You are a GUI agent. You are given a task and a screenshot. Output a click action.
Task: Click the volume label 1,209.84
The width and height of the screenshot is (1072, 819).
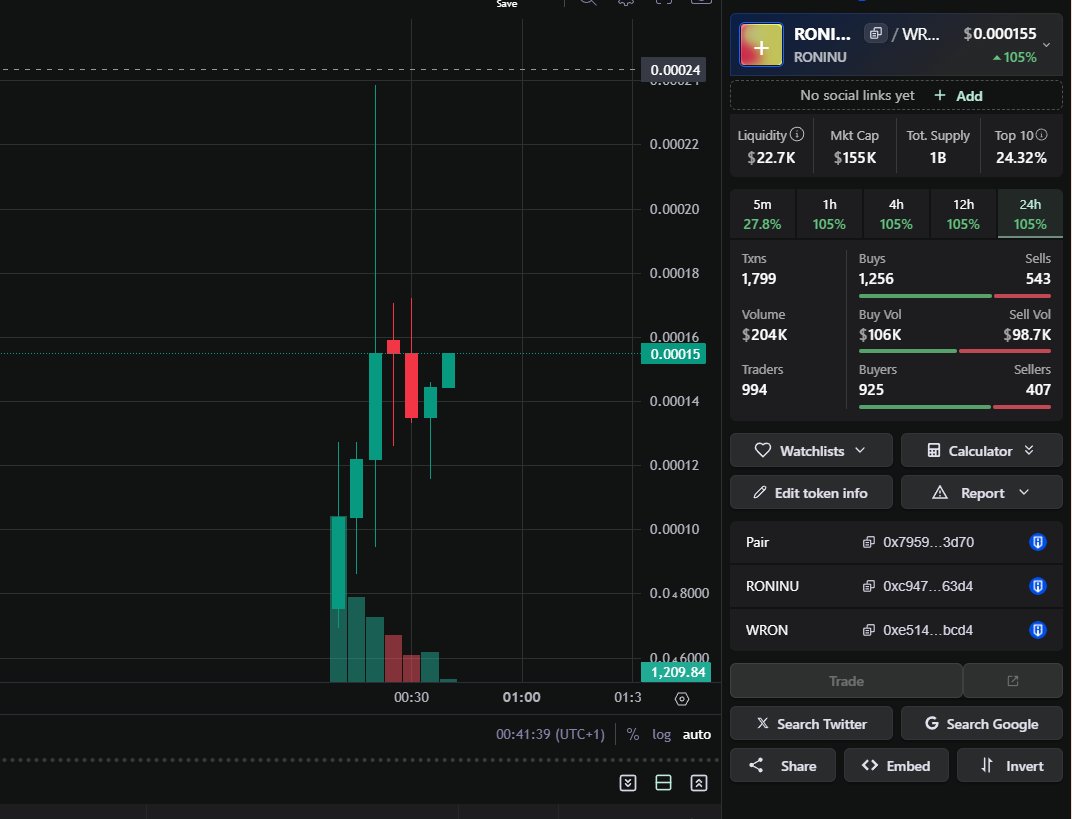tap(676, 672)
